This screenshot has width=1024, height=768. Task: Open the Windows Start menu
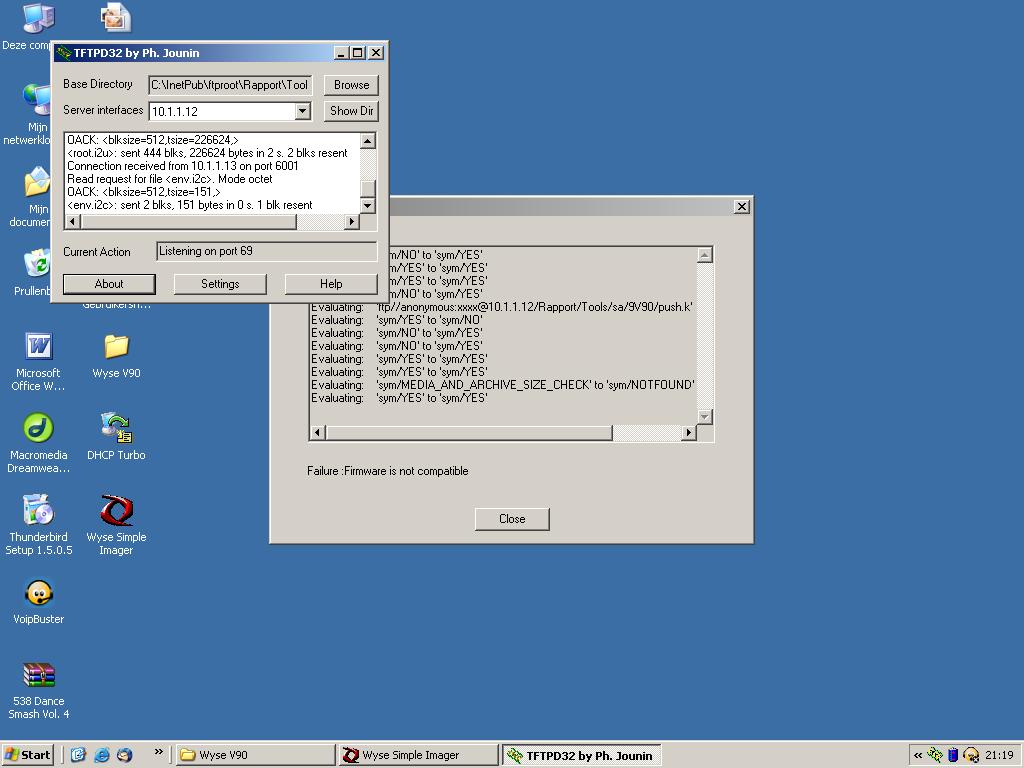click(27, 755)
